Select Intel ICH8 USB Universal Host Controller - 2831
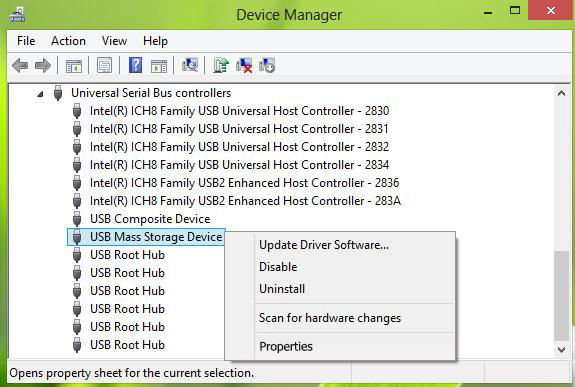 (x=239, y=129)
